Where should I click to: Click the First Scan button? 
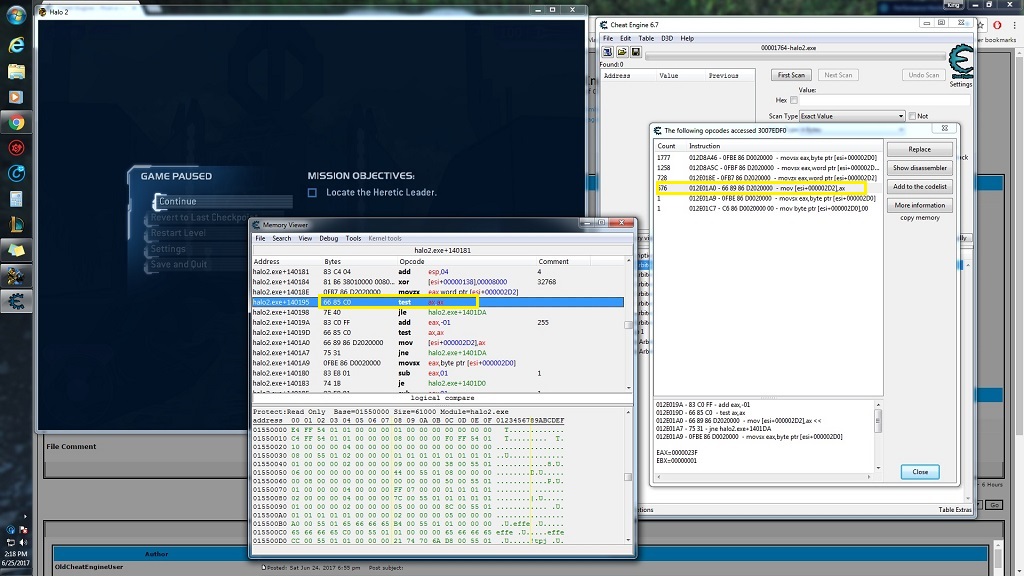click(791, 75)
